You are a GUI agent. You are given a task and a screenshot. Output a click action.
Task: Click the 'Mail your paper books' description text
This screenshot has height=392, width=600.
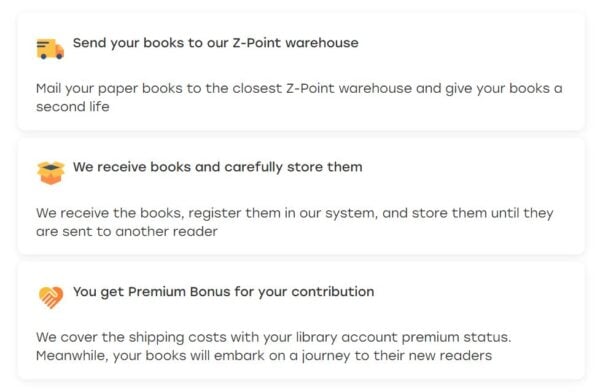pos(299,97)
